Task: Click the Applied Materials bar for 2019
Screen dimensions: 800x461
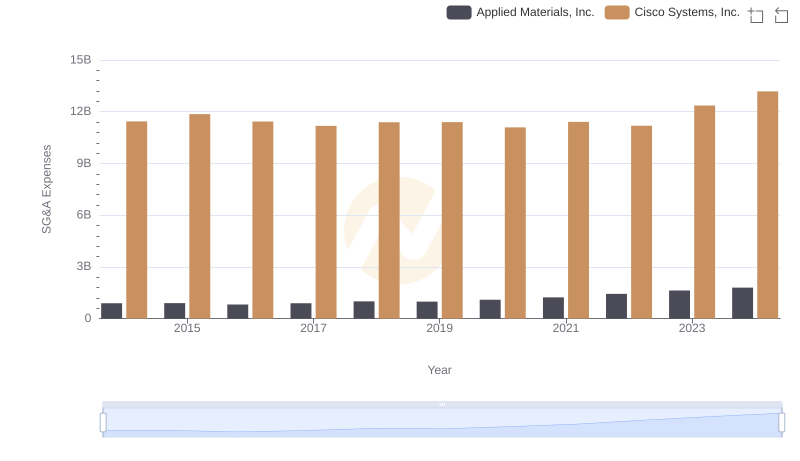Action: click(x=427, y=310)
